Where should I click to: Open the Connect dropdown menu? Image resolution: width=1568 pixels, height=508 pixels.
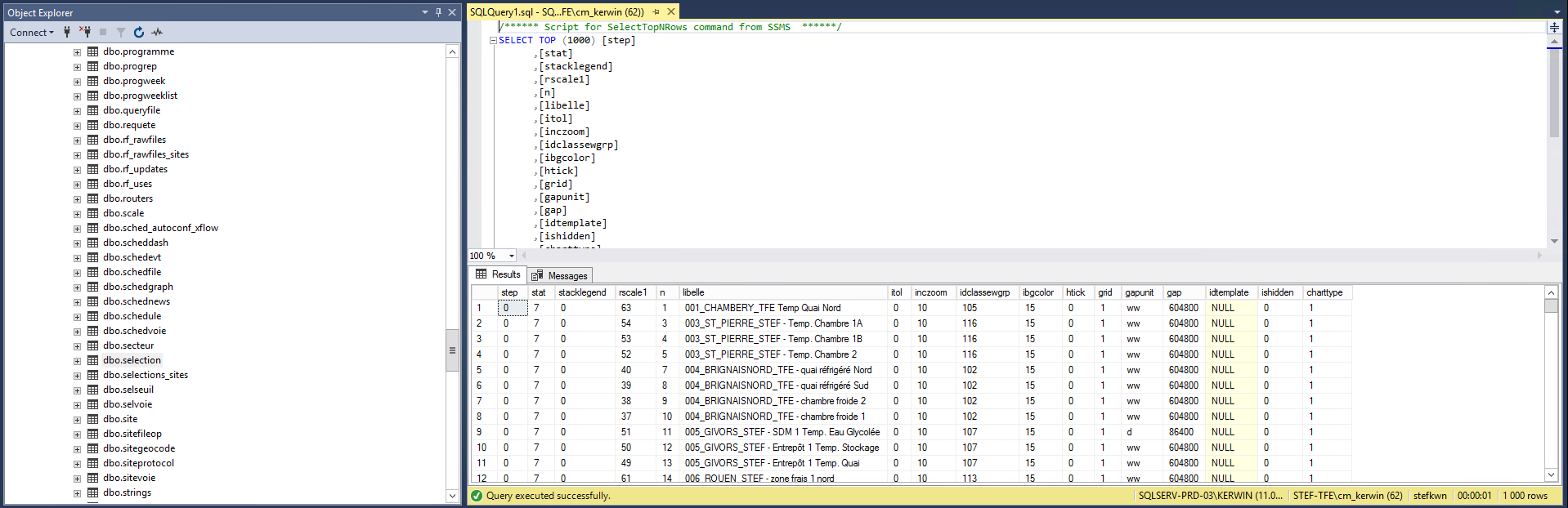(32, 32)
